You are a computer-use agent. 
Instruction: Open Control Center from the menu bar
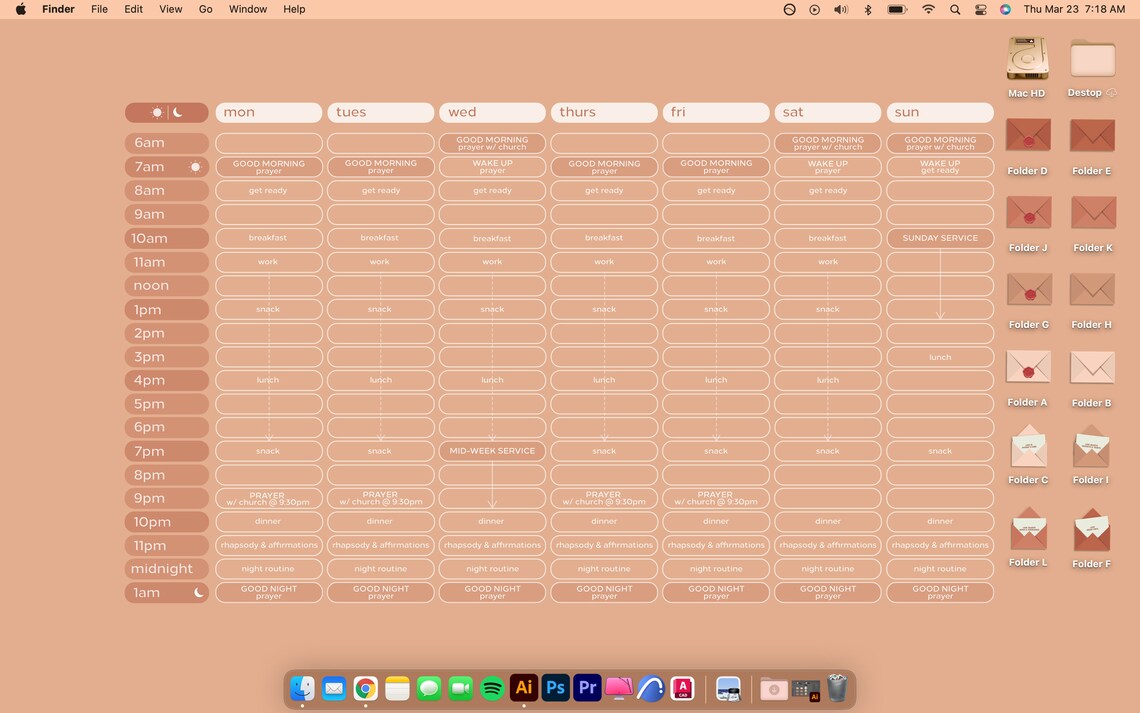point(981,9)
